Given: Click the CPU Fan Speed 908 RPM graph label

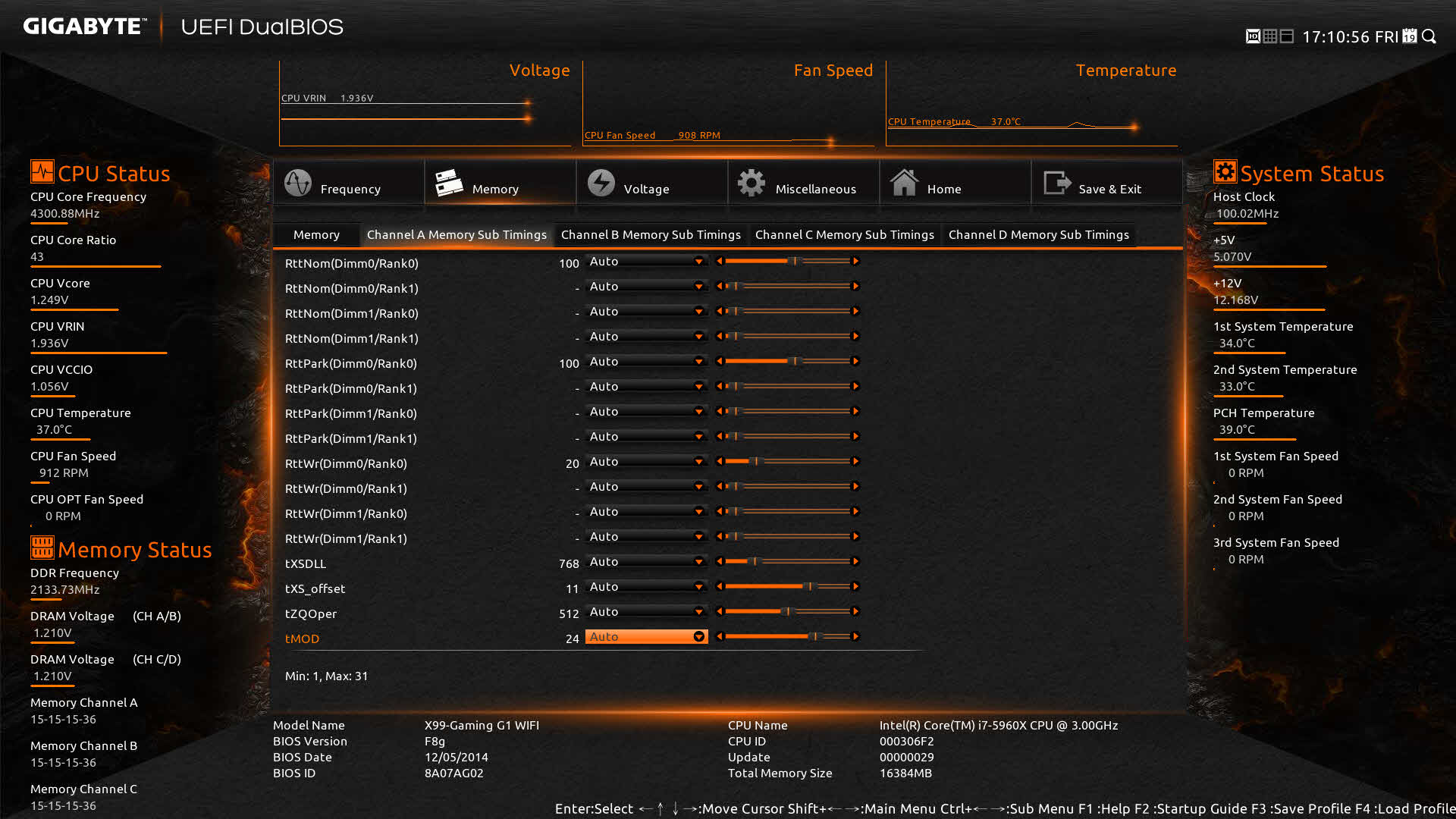Looking at the screenshot, I should pos(652,135).
